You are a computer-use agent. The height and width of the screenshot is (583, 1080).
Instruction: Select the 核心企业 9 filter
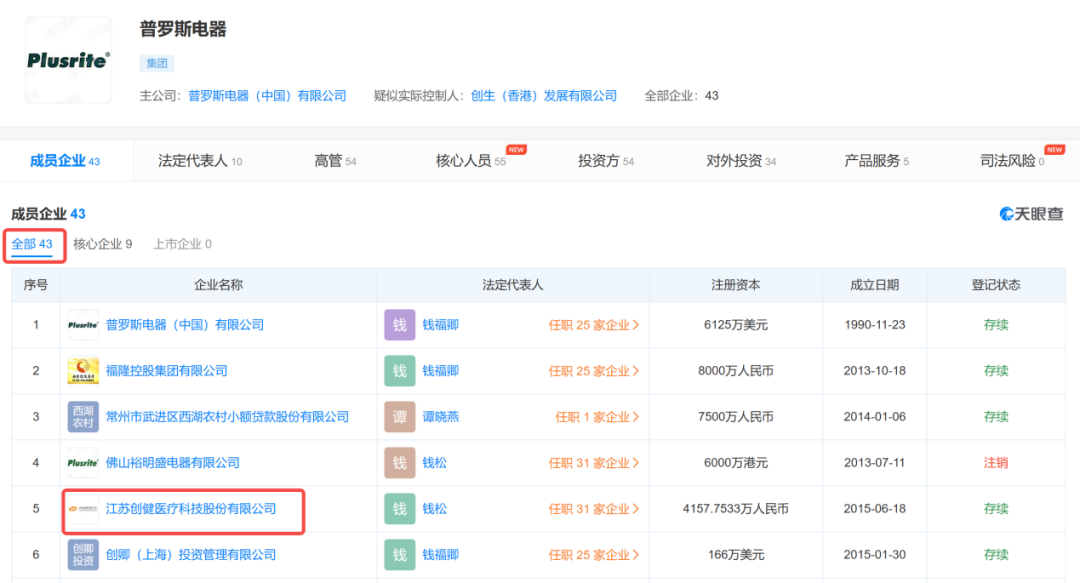[103, 244]
